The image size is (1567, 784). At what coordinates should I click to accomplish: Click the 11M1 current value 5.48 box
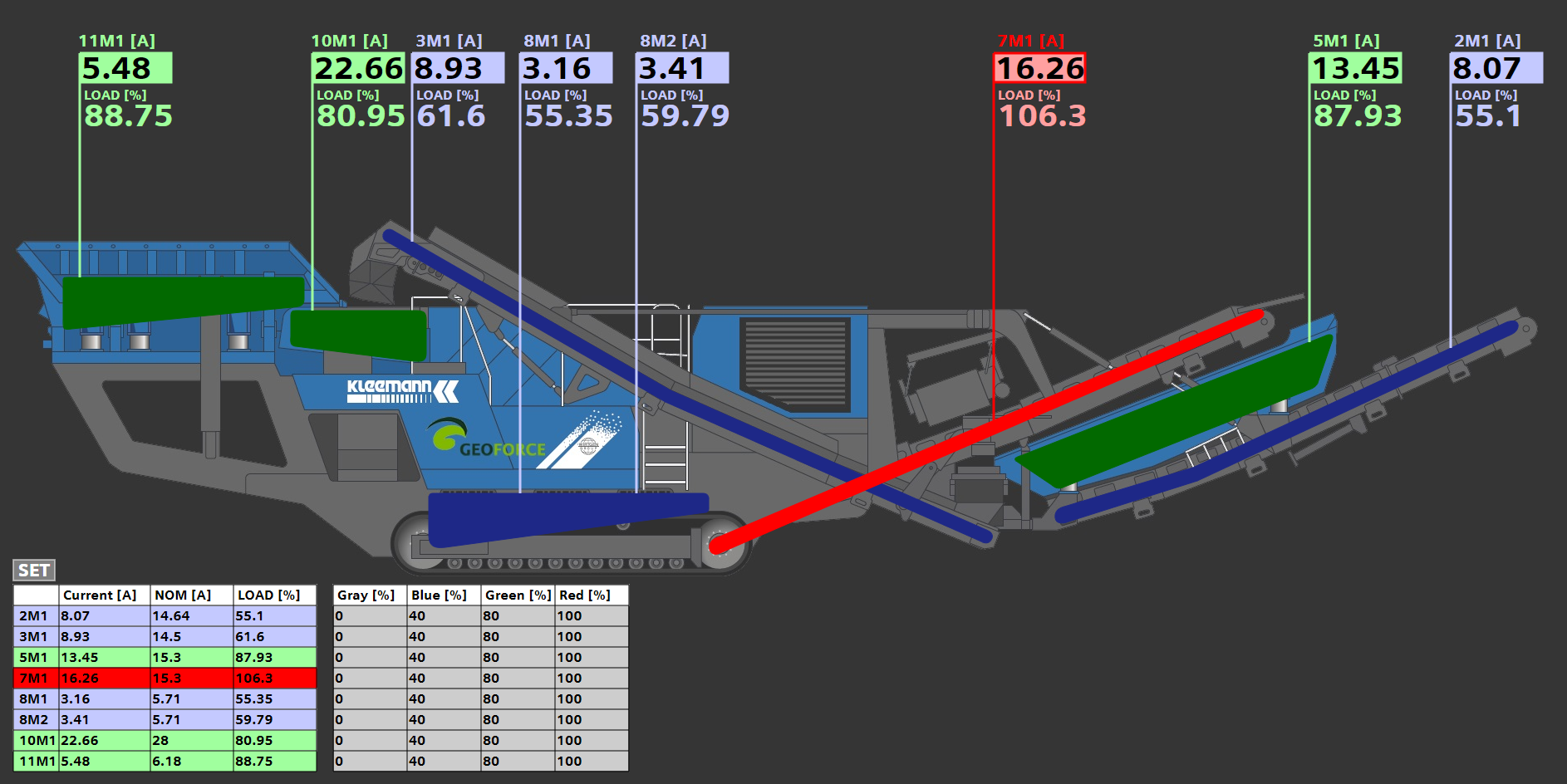point(125,68)
